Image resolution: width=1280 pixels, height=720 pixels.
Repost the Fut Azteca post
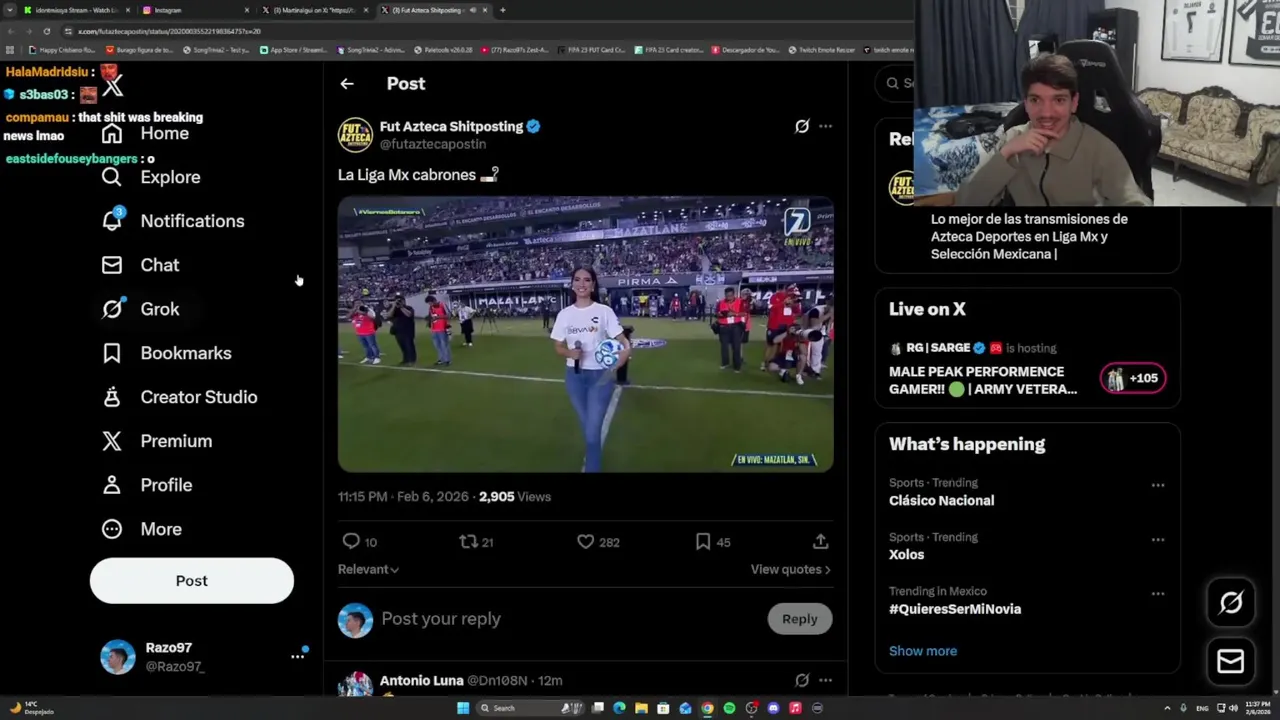[x=468, y=541]
